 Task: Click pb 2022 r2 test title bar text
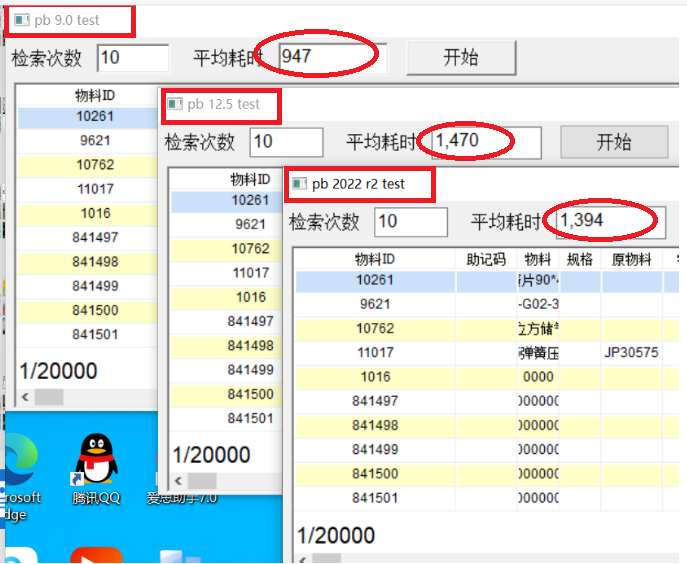(358, 184)
